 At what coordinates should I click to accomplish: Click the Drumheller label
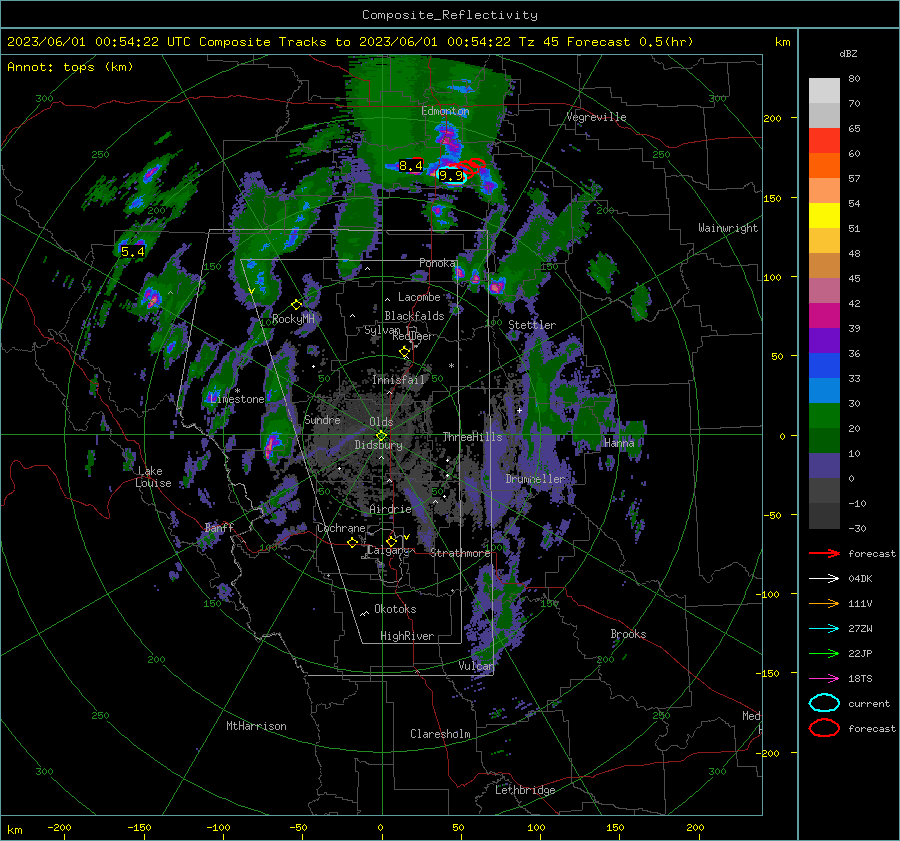coord(535,478)
